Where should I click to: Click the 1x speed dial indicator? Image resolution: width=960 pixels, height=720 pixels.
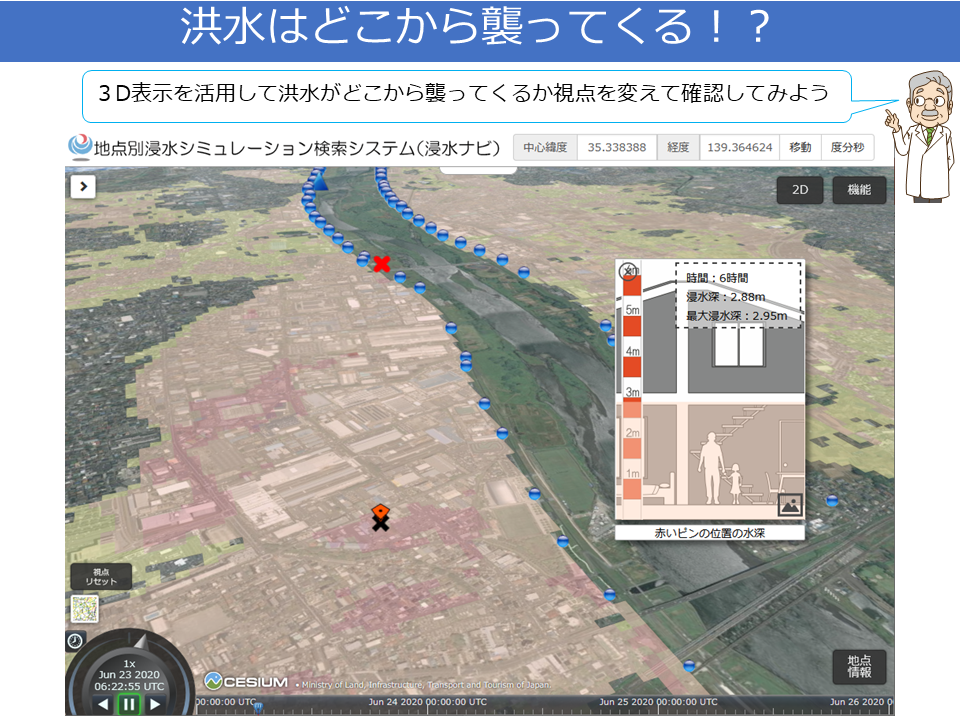(129, 664)
